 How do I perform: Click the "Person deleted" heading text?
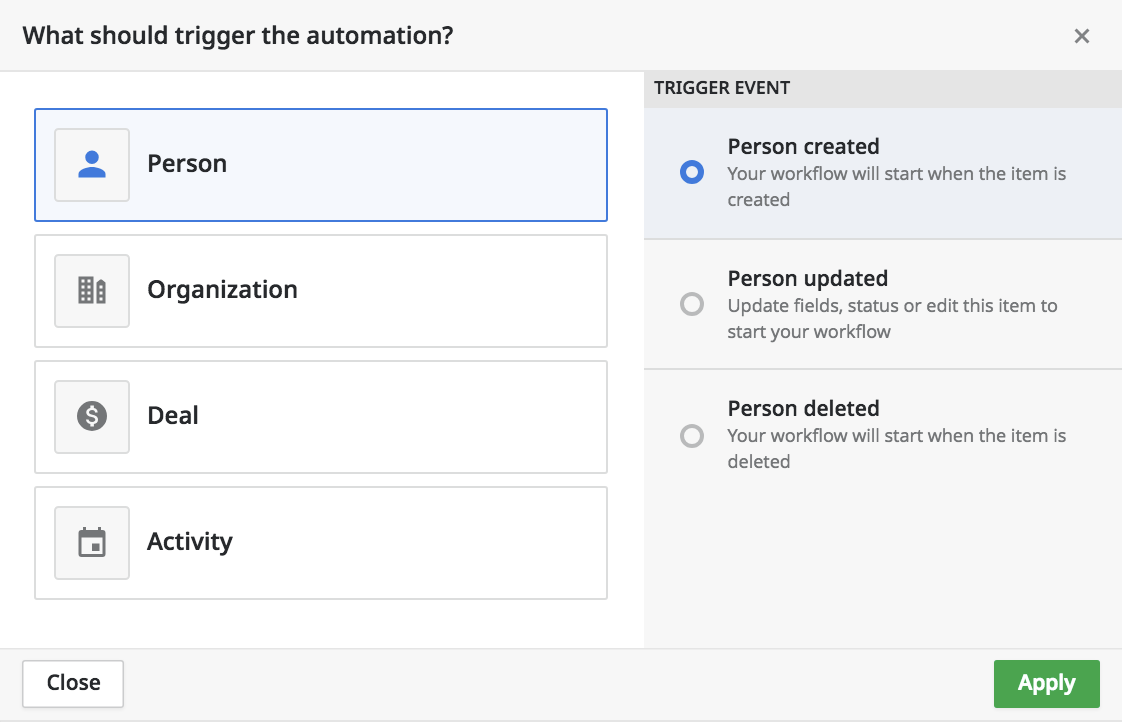tap(803, 409)
